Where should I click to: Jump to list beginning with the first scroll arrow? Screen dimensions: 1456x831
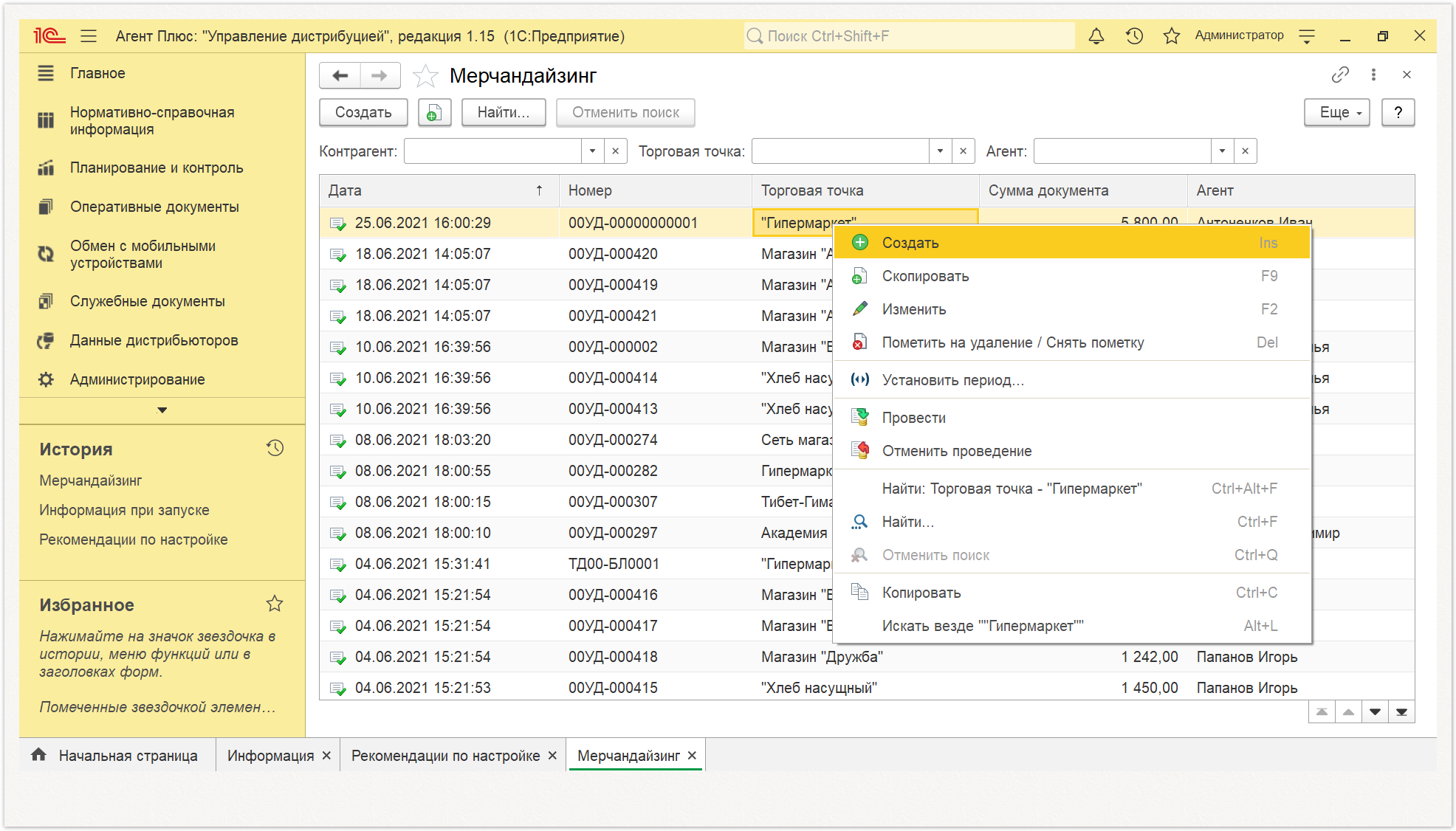pyautogui.click(x=1322, y=712)
